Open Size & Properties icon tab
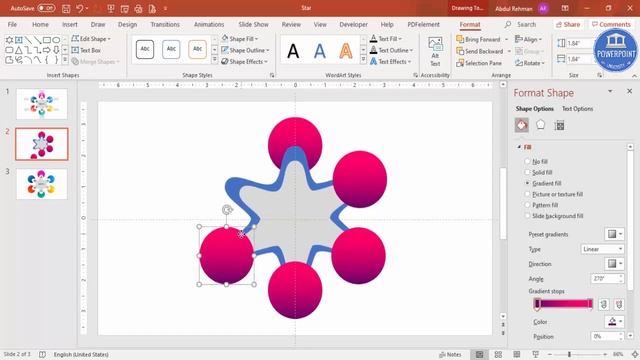This screenshot has width=640, height=360. coord(560,125)
